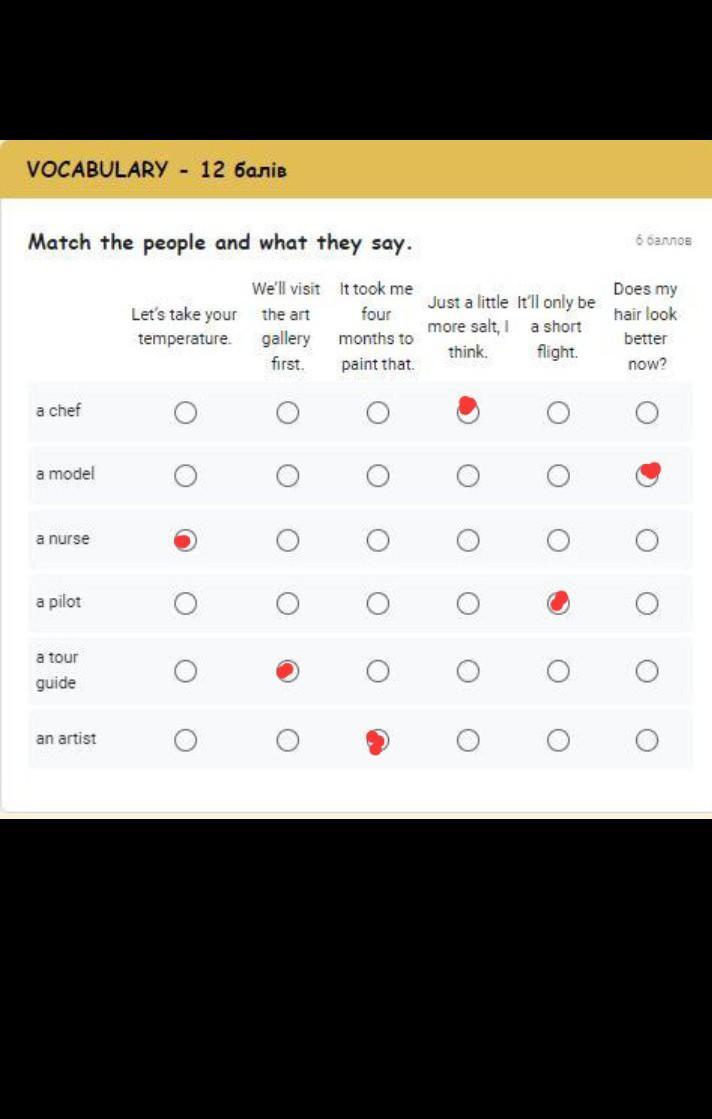The width and height of the screenshot is (712, 1119).
Task: Choose pilot row 'Let's take your temperature' radio
Action: (185, 604)
